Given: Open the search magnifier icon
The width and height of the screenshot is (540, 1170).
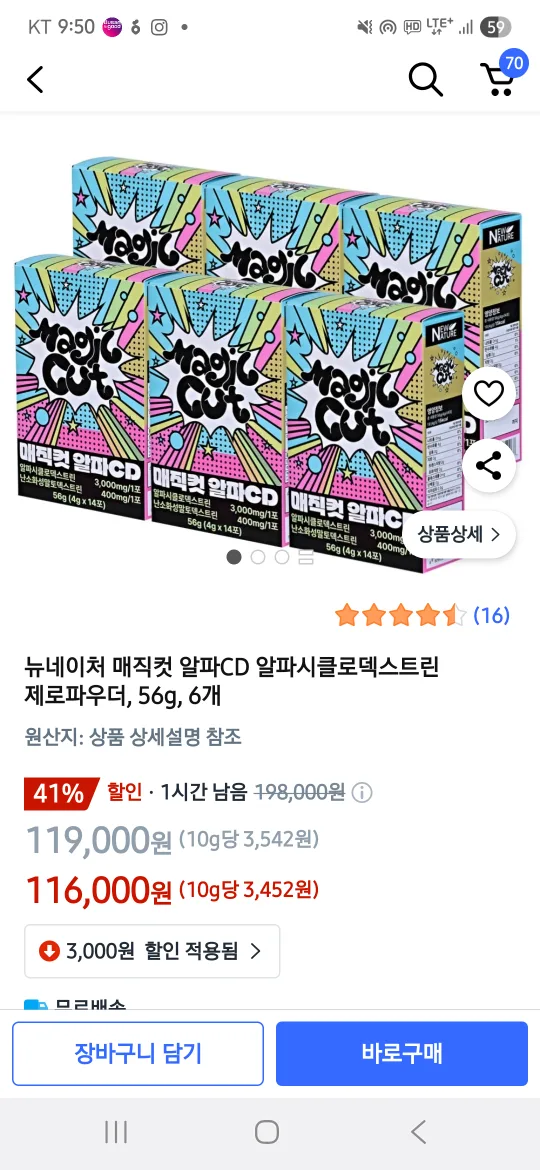Looking at the screenshot, I should click(426, 79).
